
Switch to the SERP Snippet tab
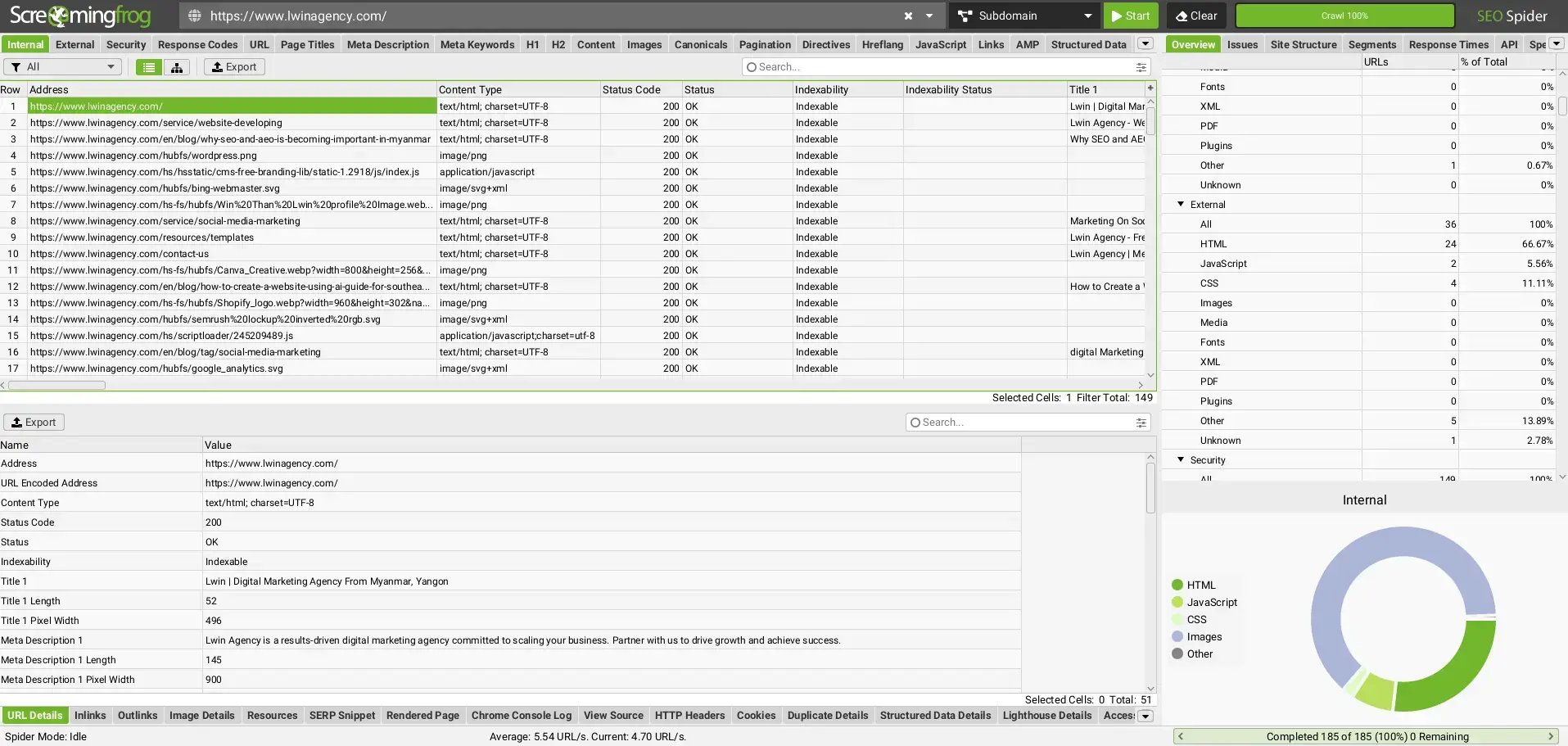(342, 715)
